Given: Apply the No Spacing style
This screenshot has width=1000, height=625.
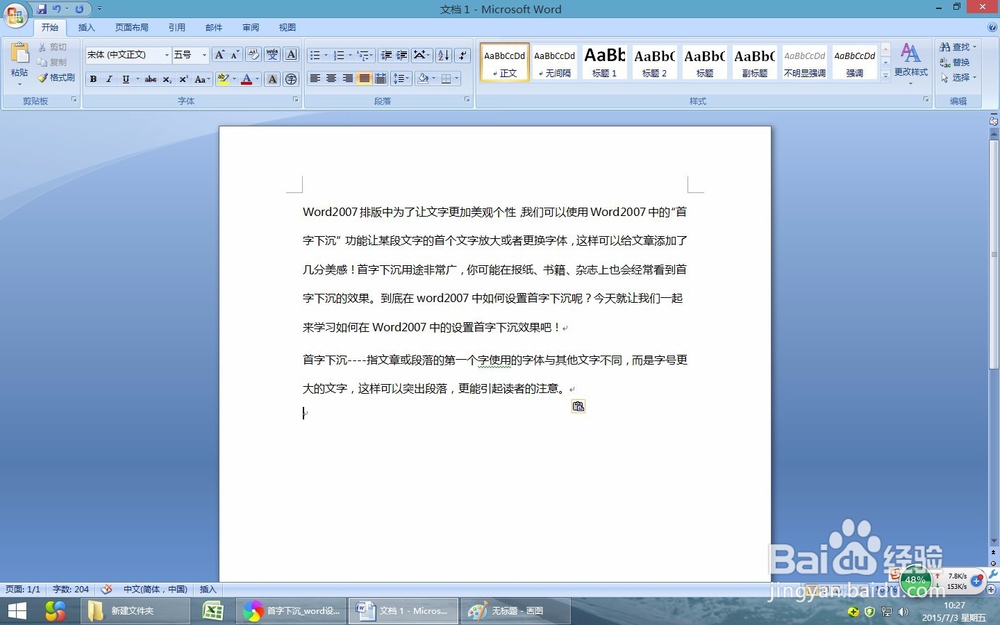Looking at the screenshot, I should (554, 62).
